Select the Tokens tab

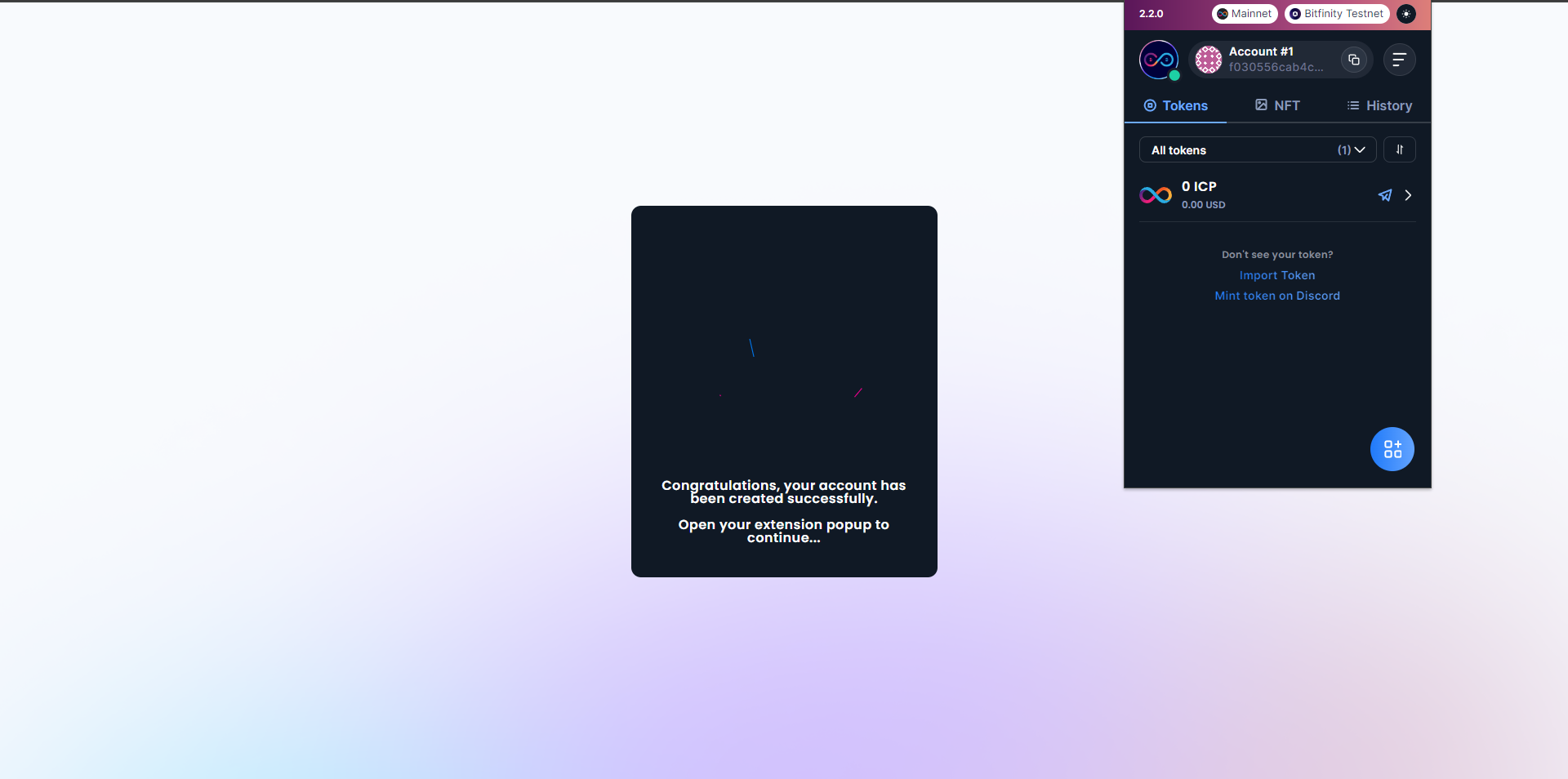pos(1175,105)
